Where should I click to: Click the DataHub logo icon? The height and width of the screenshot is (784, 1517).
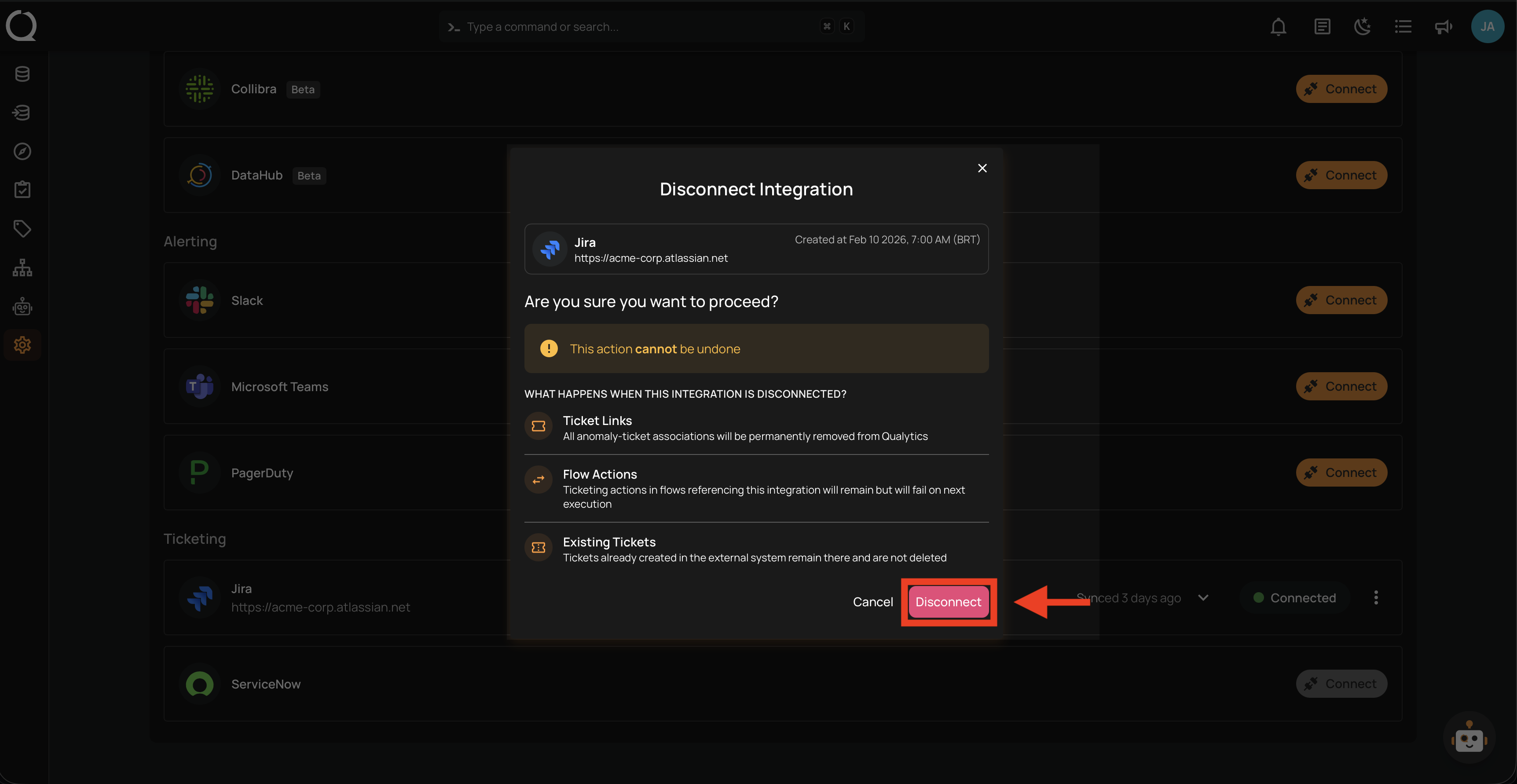tap(200, 175)
